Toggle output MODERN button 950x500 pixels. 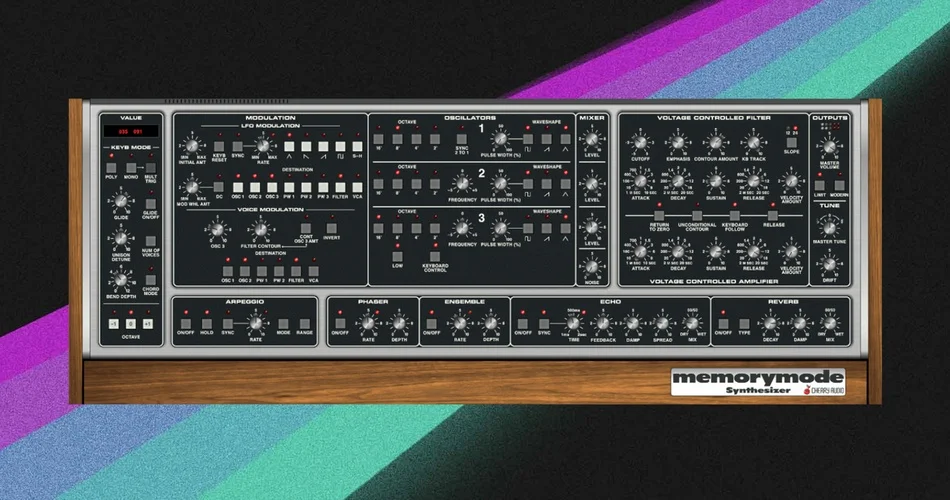click(839, 185)
